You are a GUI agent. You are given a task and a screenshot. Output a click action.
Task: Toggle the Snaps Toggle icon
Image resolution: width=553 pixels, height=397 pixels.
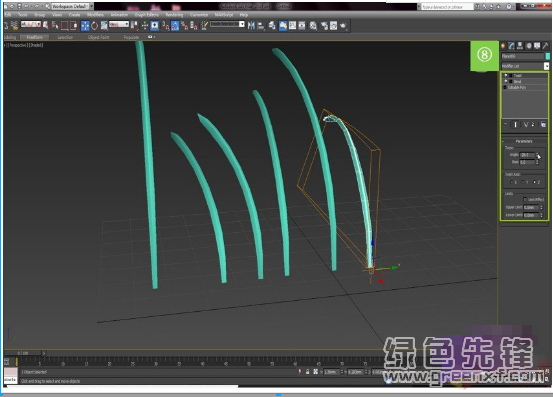(165, 25)
